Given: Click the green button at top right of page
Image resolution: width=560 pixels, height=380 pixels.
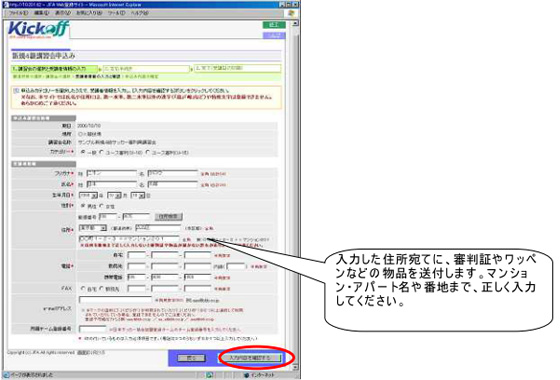Looking at the screenshot, I should (x=274, y=25).
